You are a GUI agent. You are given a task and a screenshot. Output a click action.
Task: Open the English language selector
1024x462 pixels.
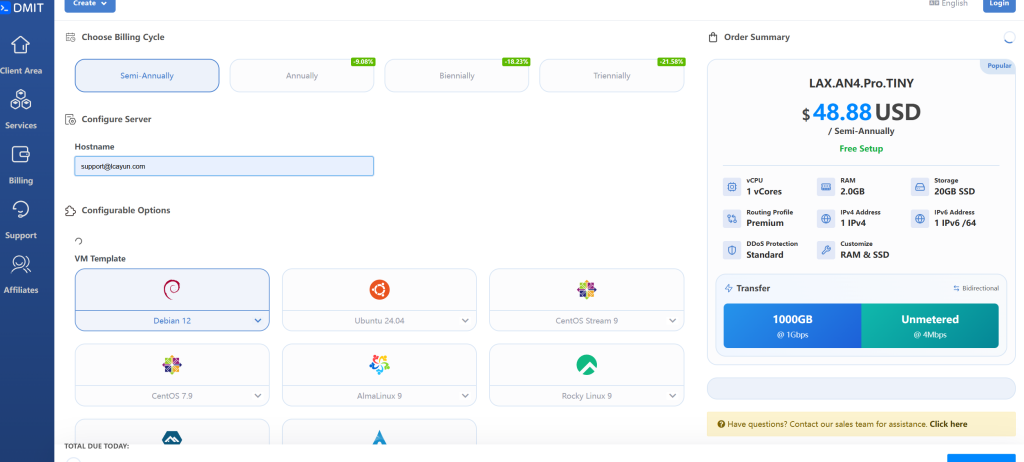[948, 4]
